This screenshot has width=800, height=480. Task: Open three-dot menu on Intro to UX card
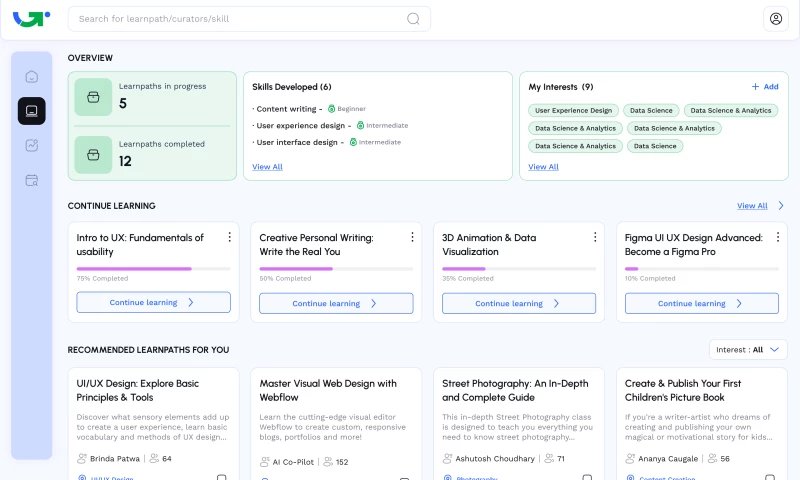tap(229, 237)
